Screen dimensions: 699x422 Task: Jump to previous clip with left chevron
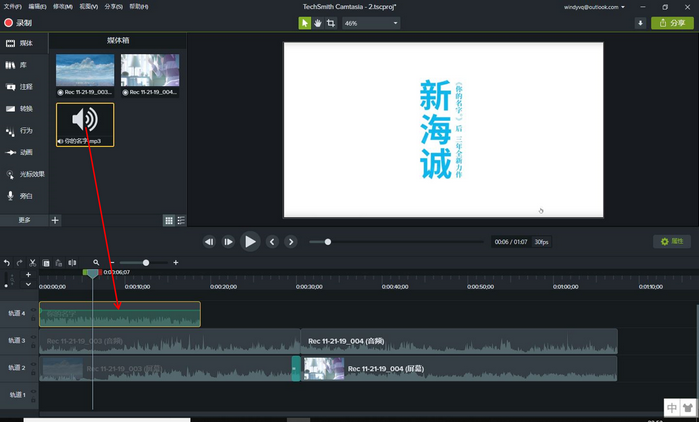pos(272,242)
